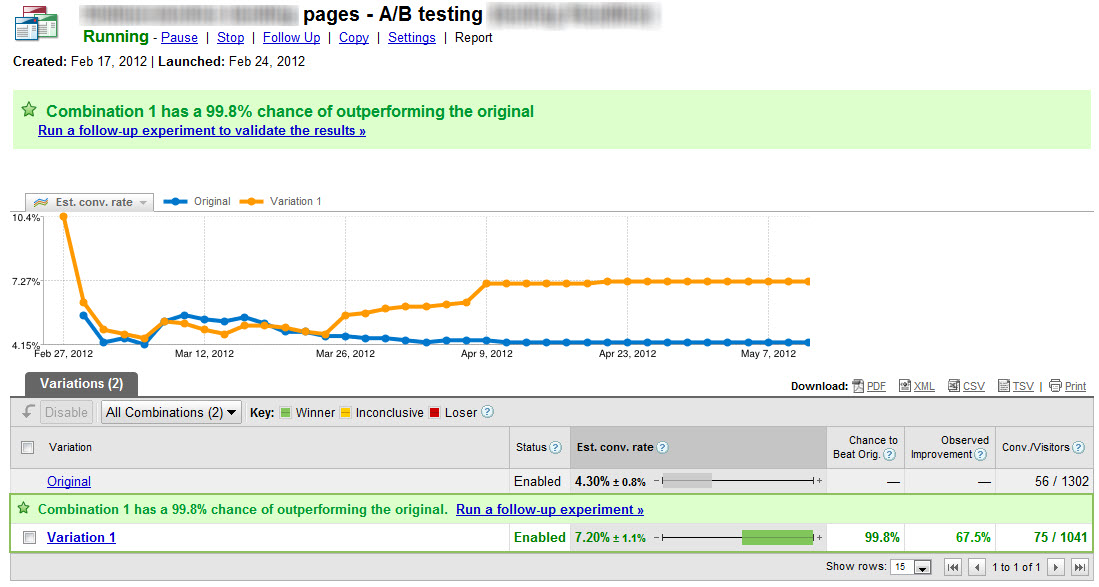Open help for the Winner/Loser key

coord(487,412)
